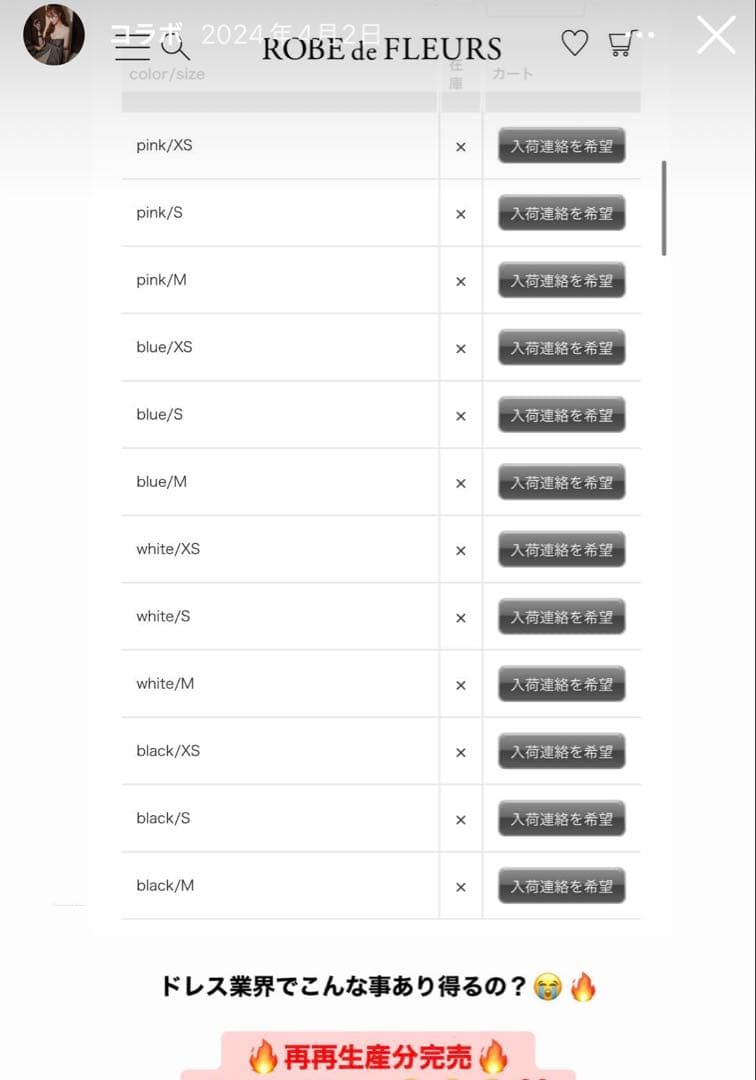This screenshot has height=1080, width=756.
Task: Tap the restock button for blue/S
Action: tap(561, 415)
